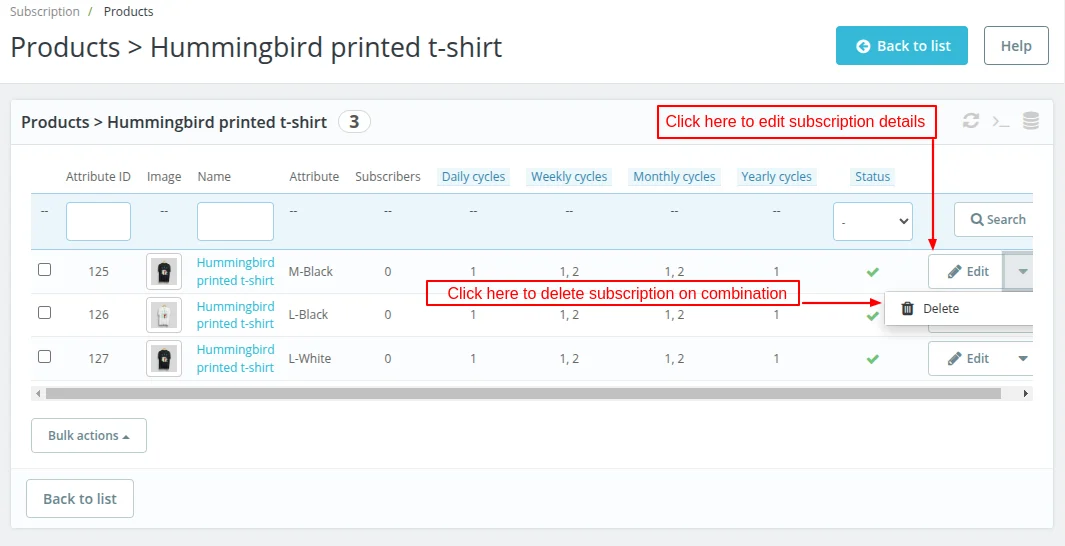Expand the Bulk actions menu

coord(89,436)
